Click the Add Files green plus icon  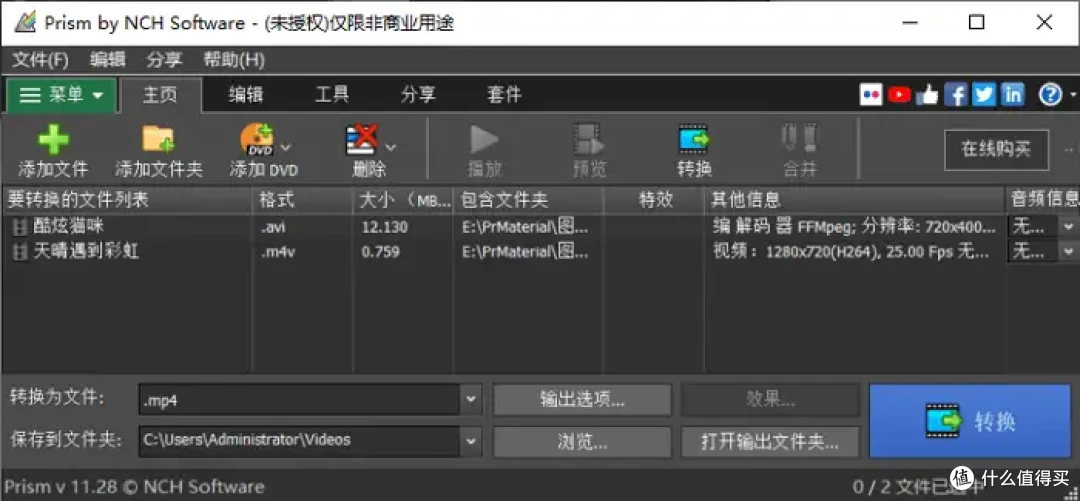[53, 140]
